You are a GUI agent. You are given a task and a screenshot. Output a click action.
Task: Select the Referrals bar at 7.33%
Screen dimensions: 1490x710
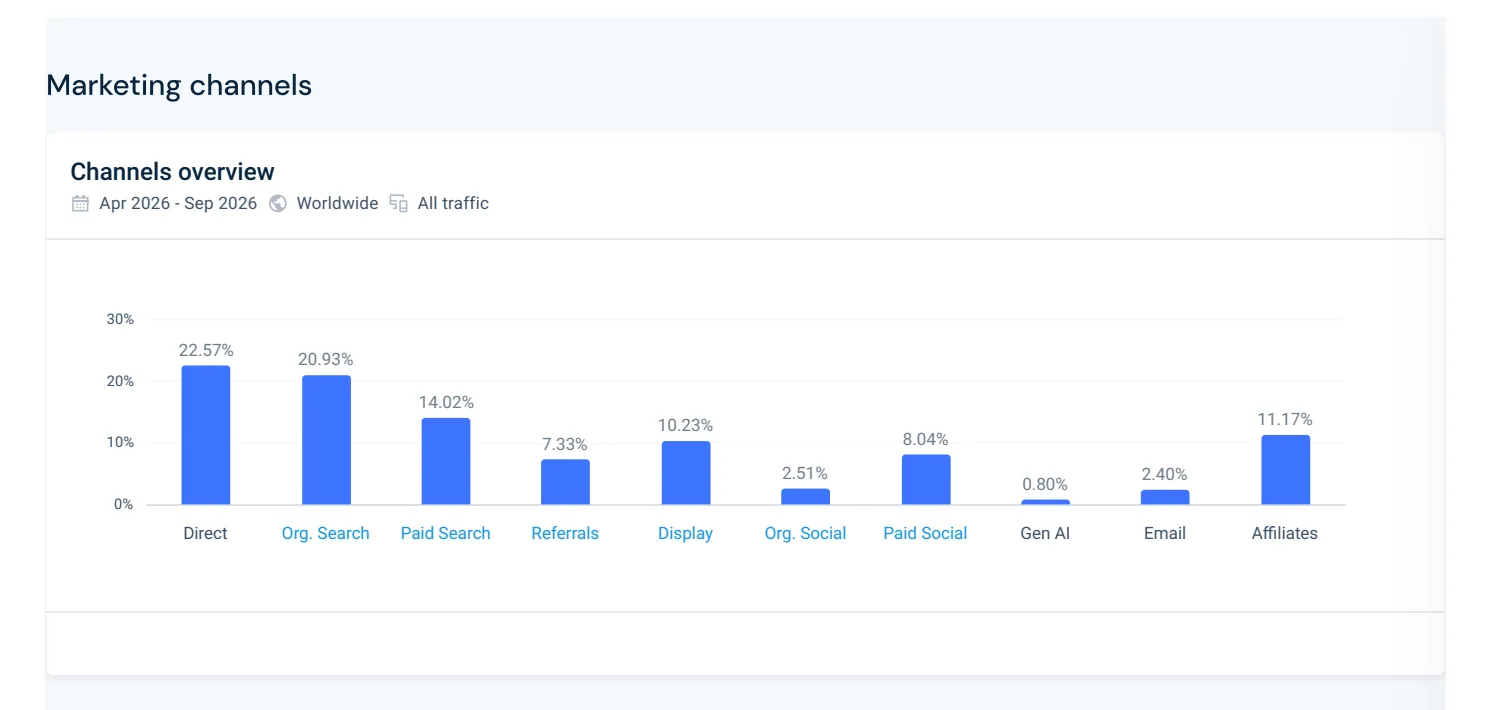[566, 482]
